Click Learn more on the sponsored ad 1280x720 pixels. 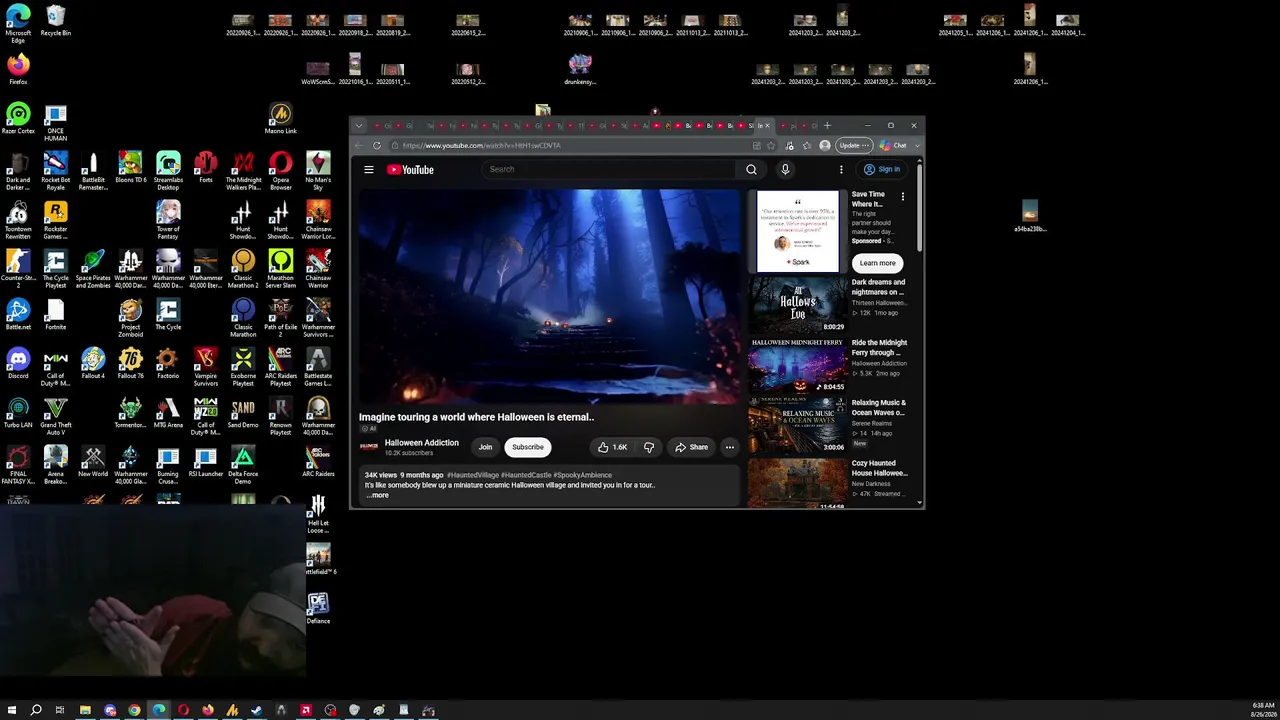click(877, 263)
